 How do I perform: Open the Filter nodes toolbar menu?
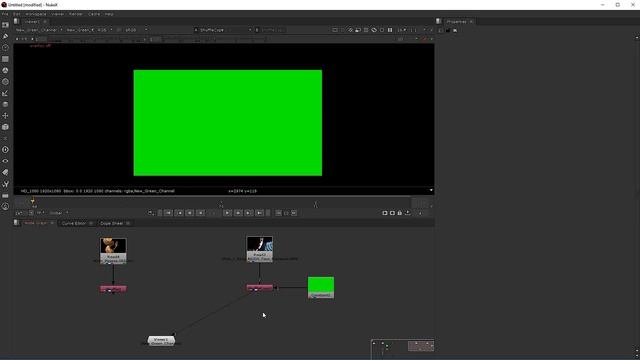point(5,82)
